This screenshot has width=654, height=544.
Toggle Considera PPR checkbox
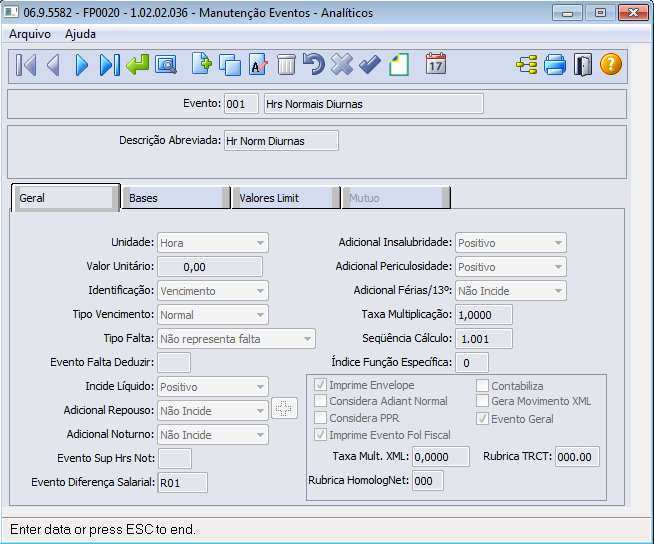(x=320, y=418)
